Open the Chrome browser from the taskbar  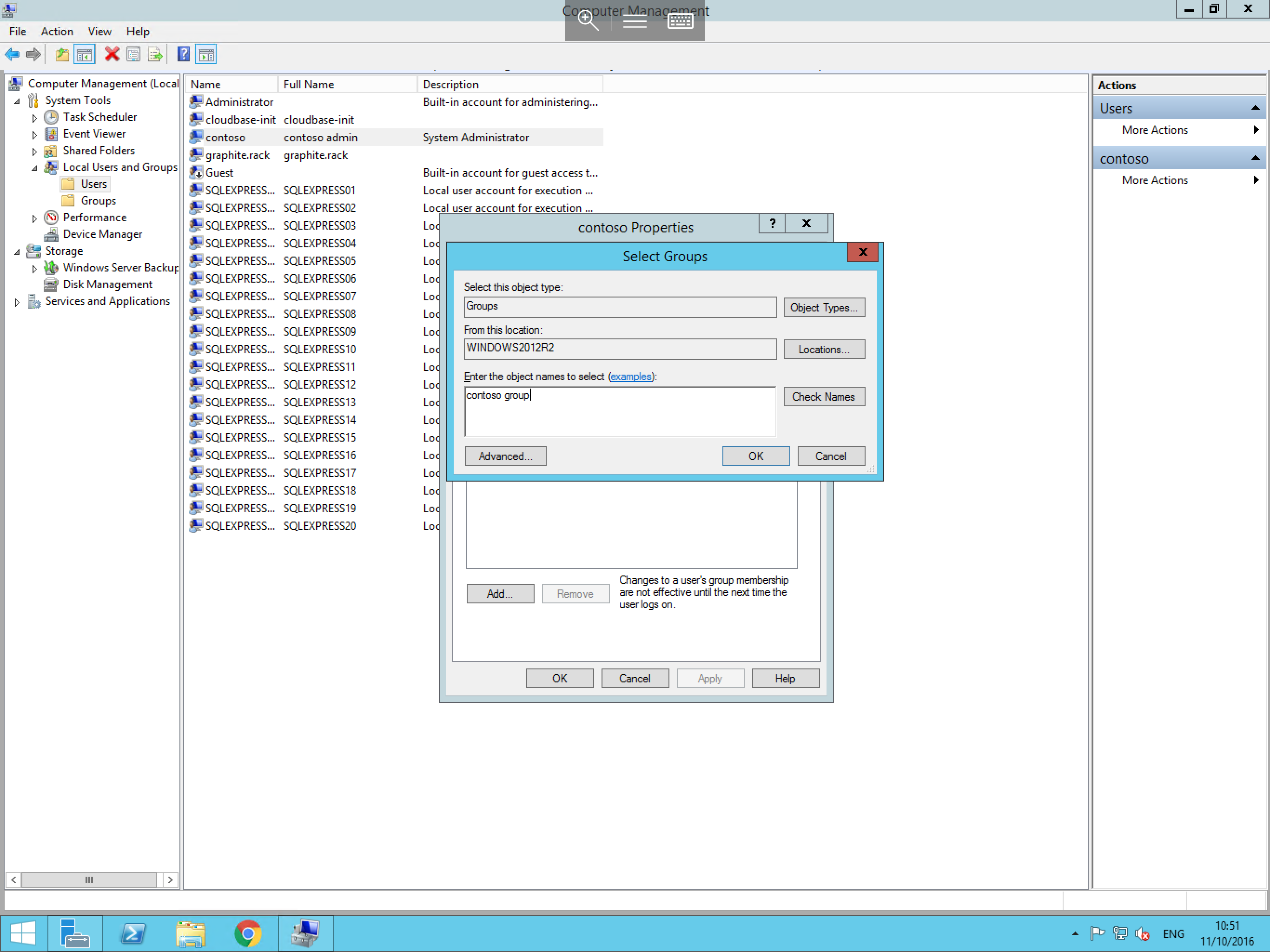[248, 933]
